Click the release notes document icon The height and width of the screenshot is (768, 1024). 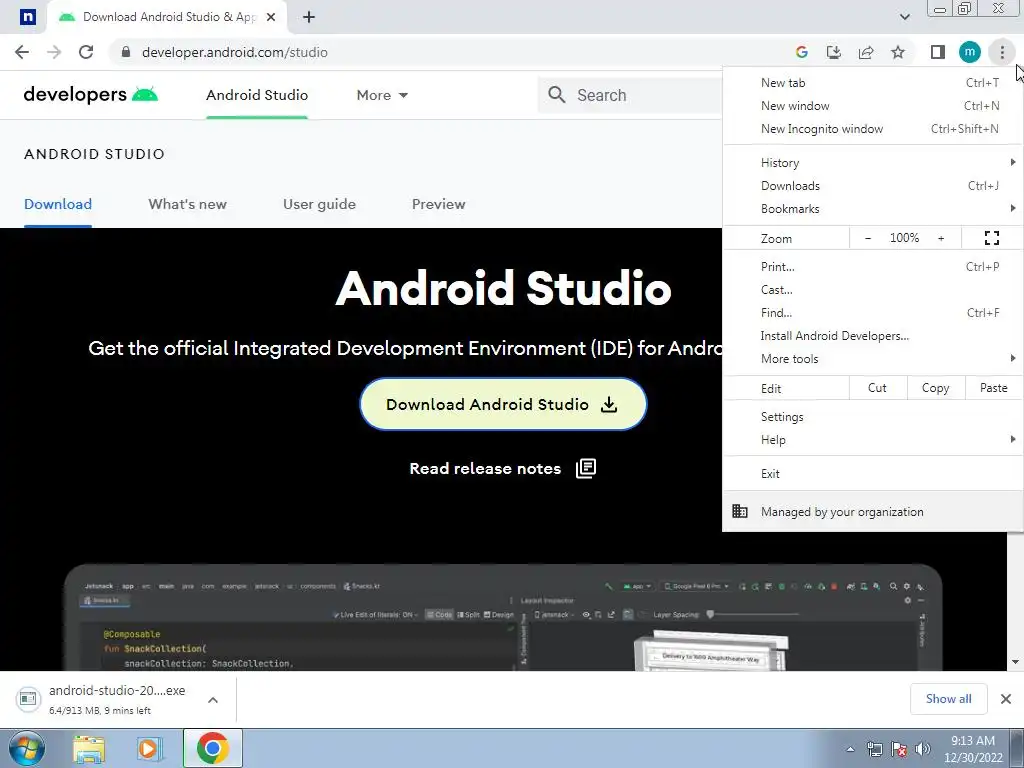pyautogui.click(x=586, y=468)
